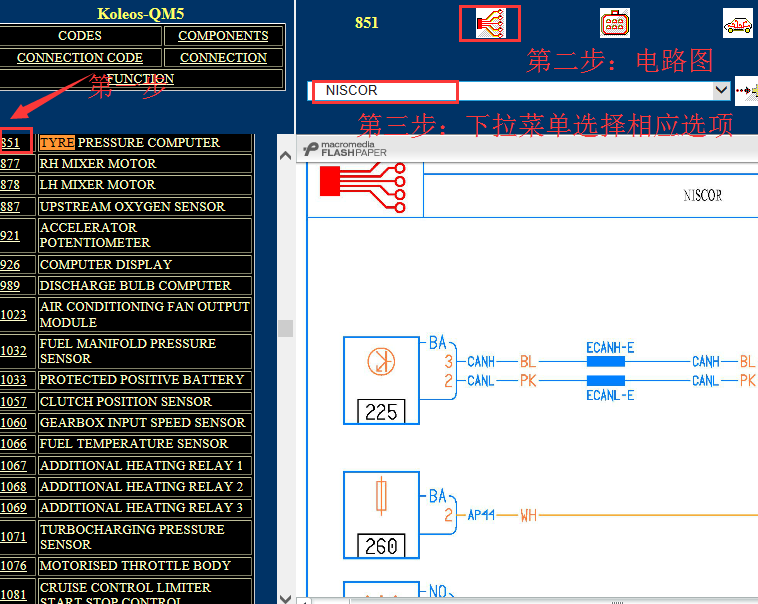
Task: Click the red wiring symbol in diagram header
Action: (363, 188)
